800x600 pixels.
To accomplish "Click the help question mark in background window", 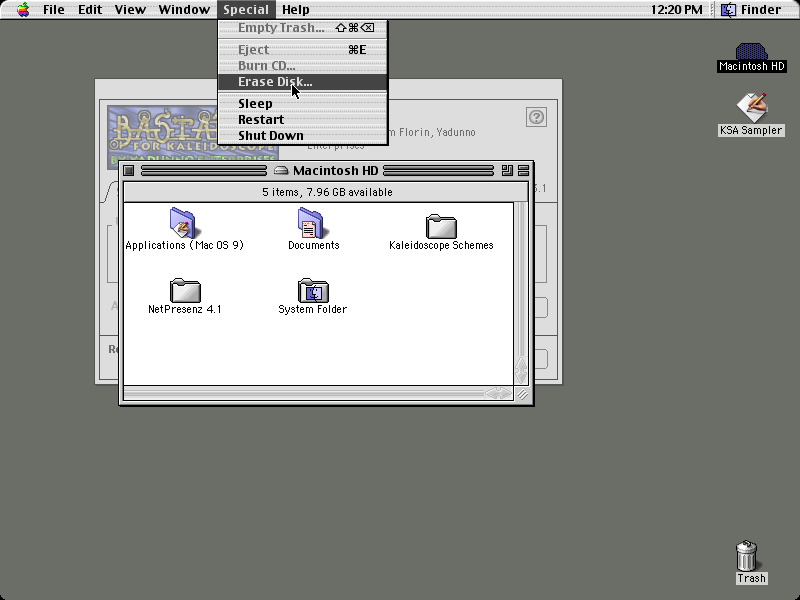I will coord(536,117).
